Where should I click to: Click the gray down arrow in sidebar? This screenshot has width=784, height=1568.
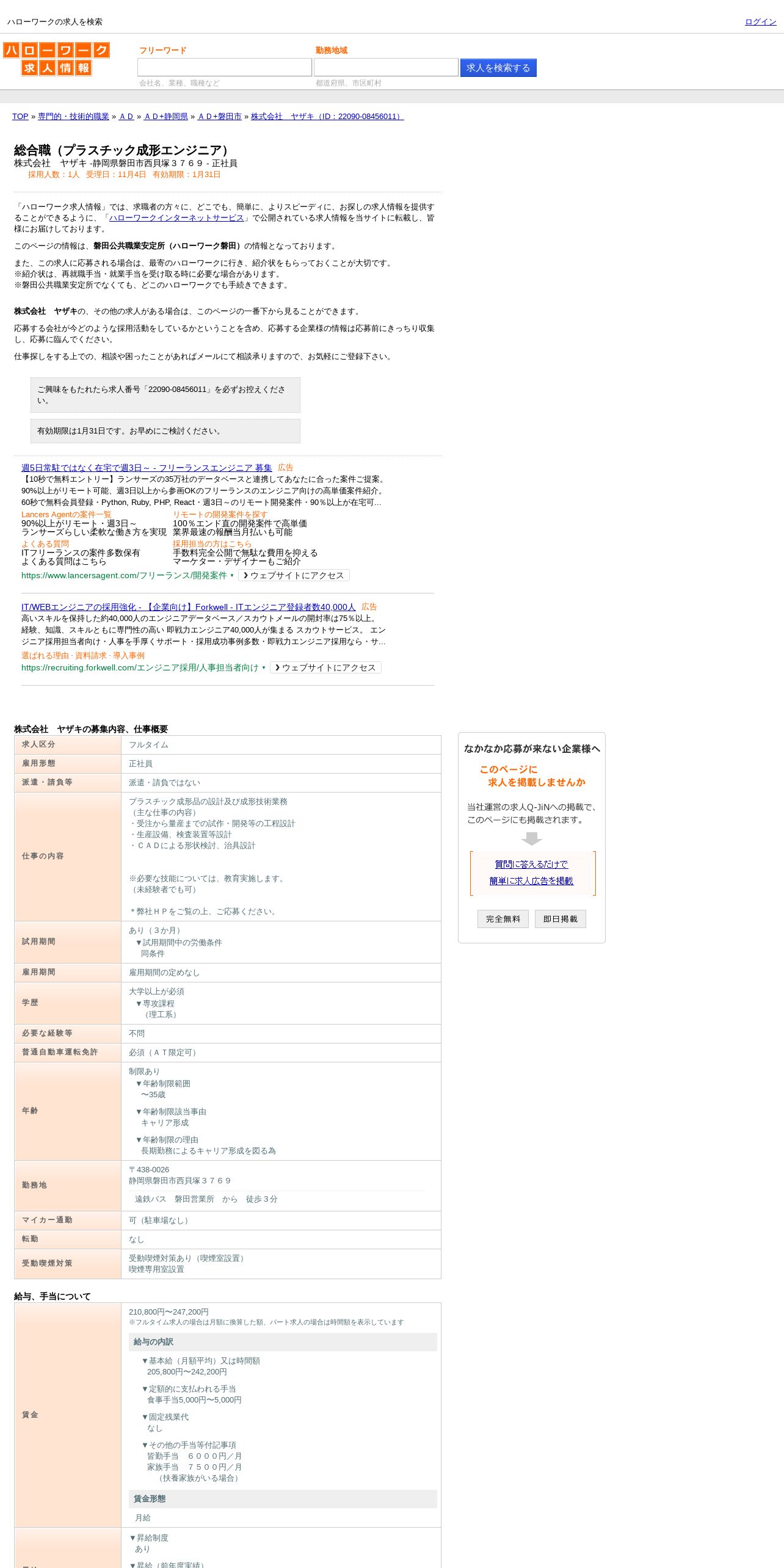coord(532,839)
